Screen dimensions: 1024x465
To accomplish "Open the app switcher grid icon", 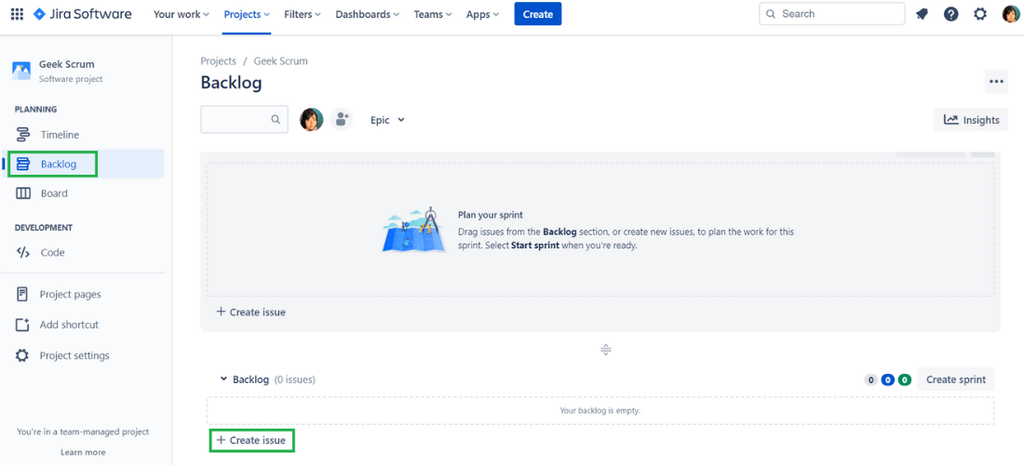I will pos(17,14).
